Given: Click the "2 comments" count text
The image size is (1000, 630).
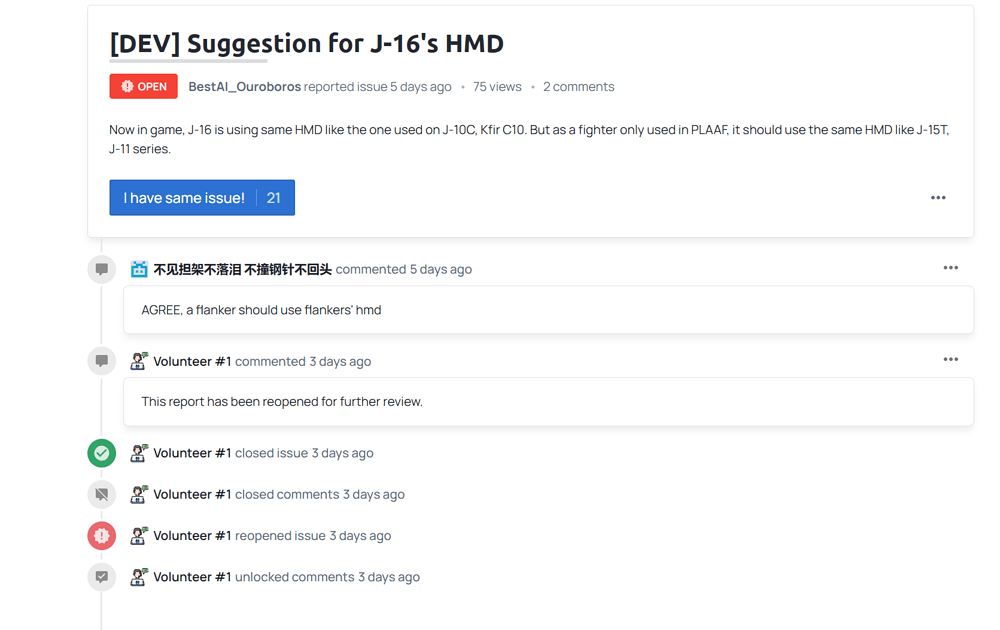Looking at the screenshot, I should (578, 87).
